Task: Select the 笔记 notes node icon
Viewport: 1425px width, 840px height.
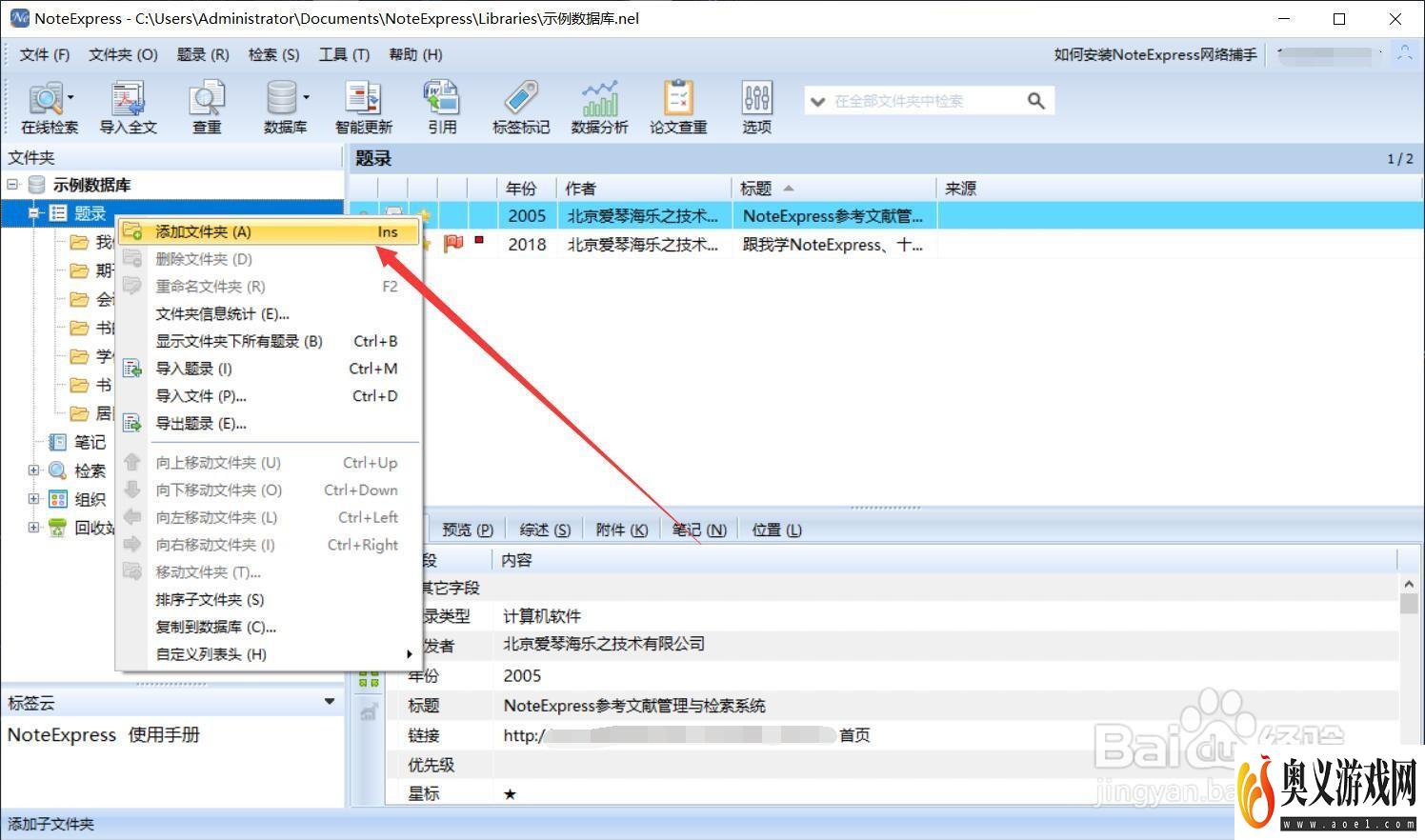Action: click(x=57, y=442)
